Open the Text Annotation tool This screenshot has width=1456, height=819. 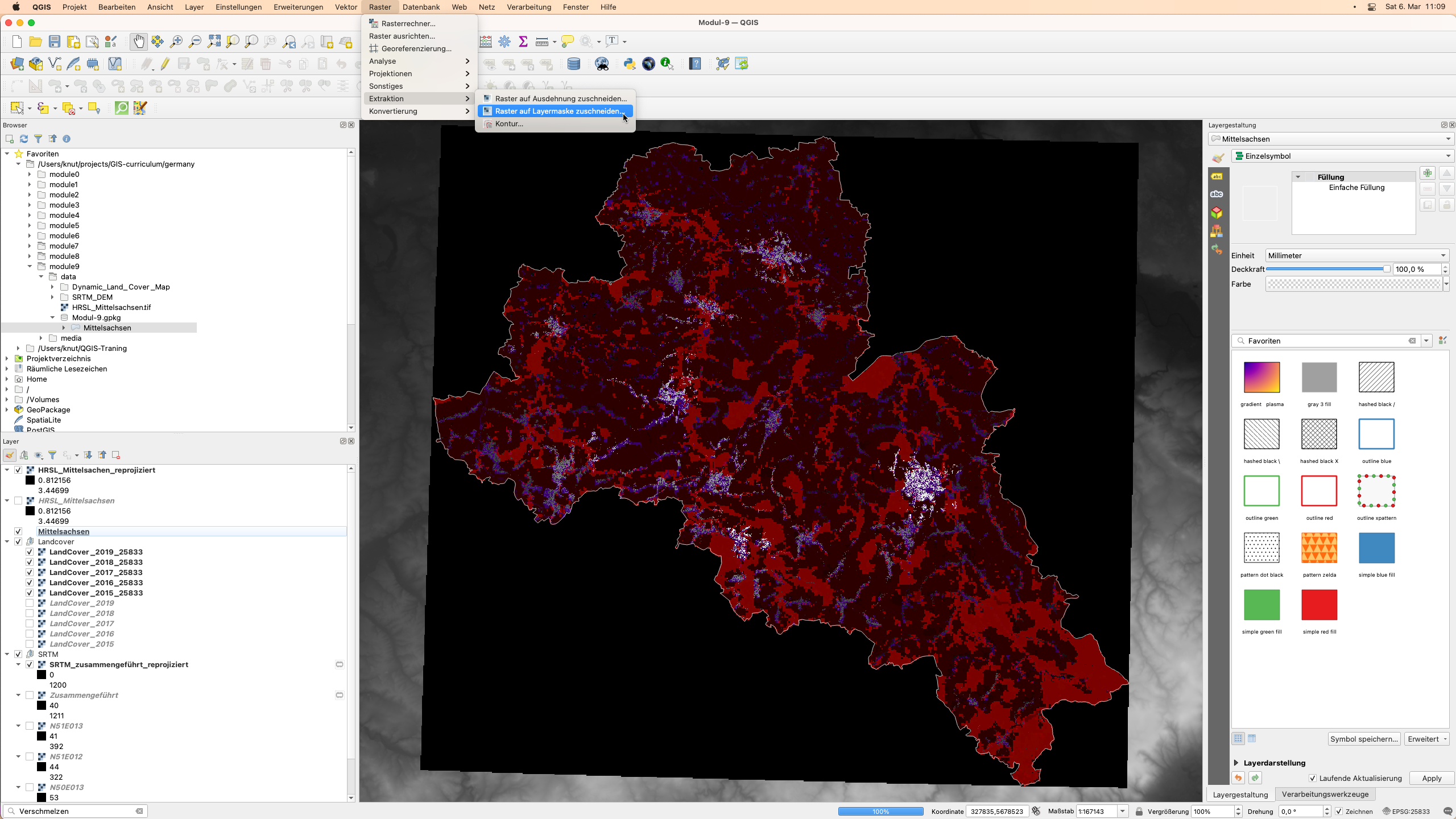(x=613, y=41)
